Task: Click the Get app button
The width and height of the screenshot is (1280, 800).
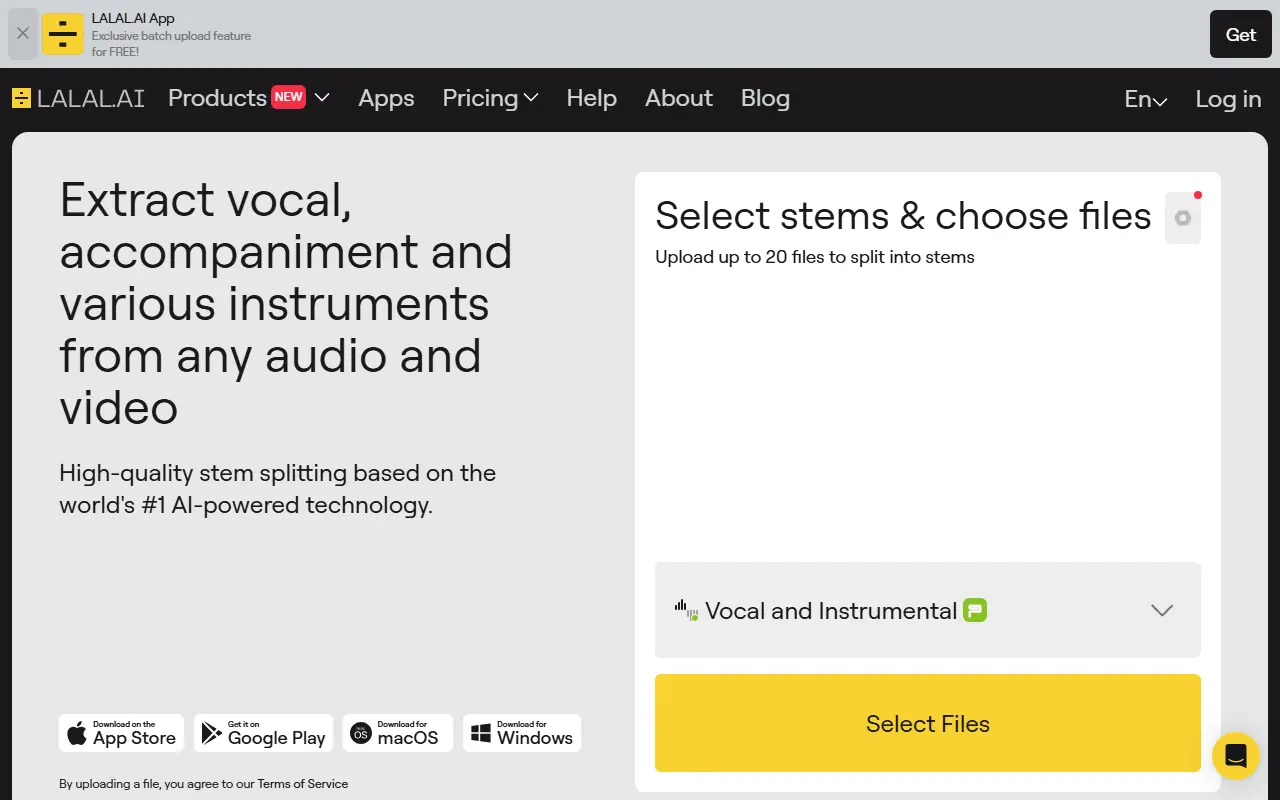Action: click(x=1240, y=33)
